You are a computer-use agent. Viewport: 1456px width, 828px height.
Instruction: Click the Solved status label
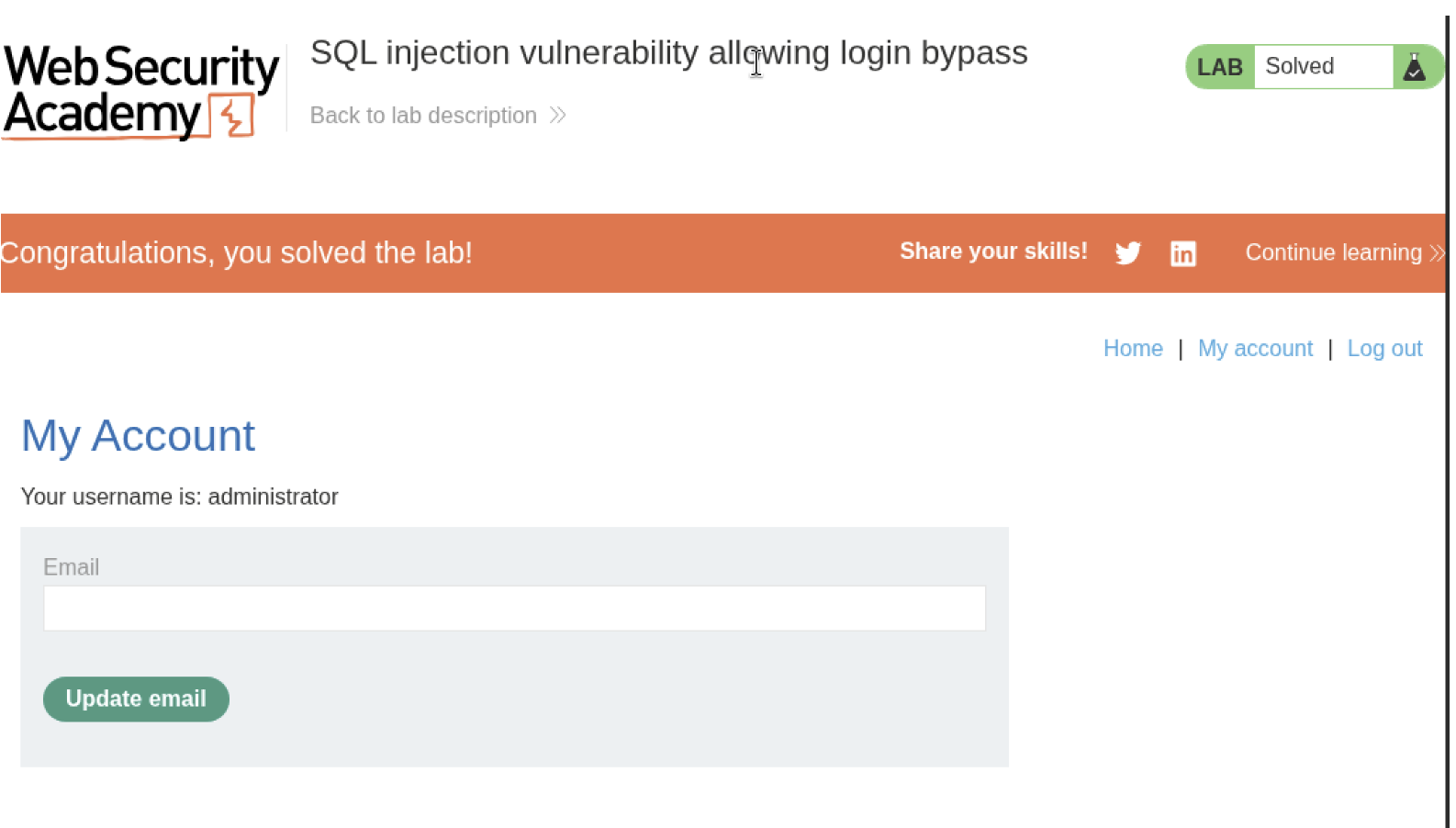pos(1299,67)
